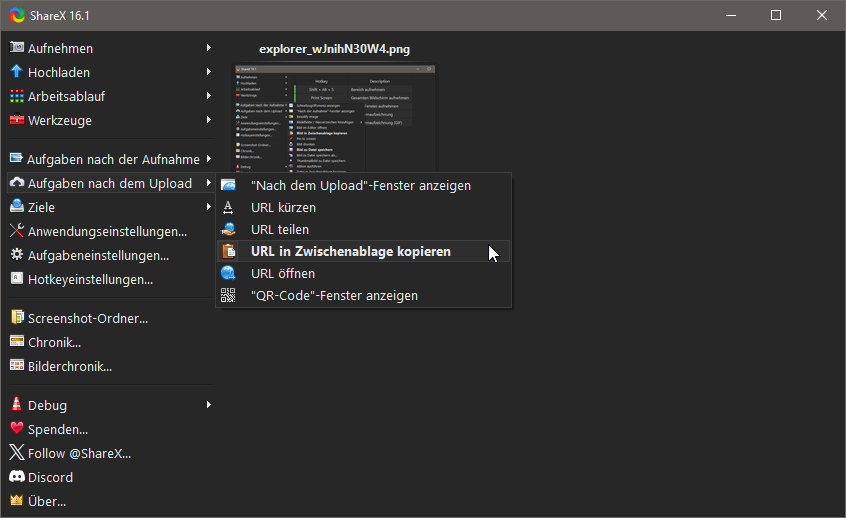The width and height of the screenshot is (846, 518).
Task: Click the Screenshot-Ordner folder icon
Action: pyautogui.click(x=17, y=317)
